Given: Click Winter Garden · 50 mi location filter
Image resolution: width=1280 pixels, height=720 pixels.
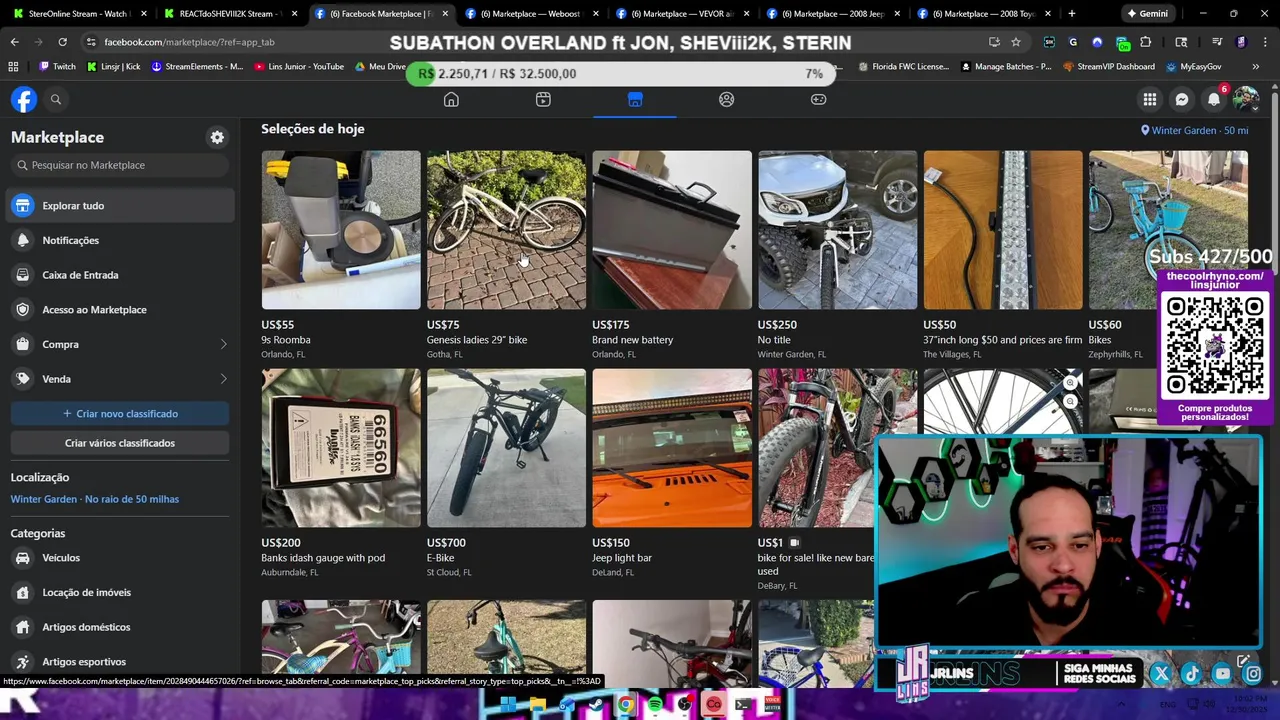Looking at the screenshot, I should point(1195,130).
